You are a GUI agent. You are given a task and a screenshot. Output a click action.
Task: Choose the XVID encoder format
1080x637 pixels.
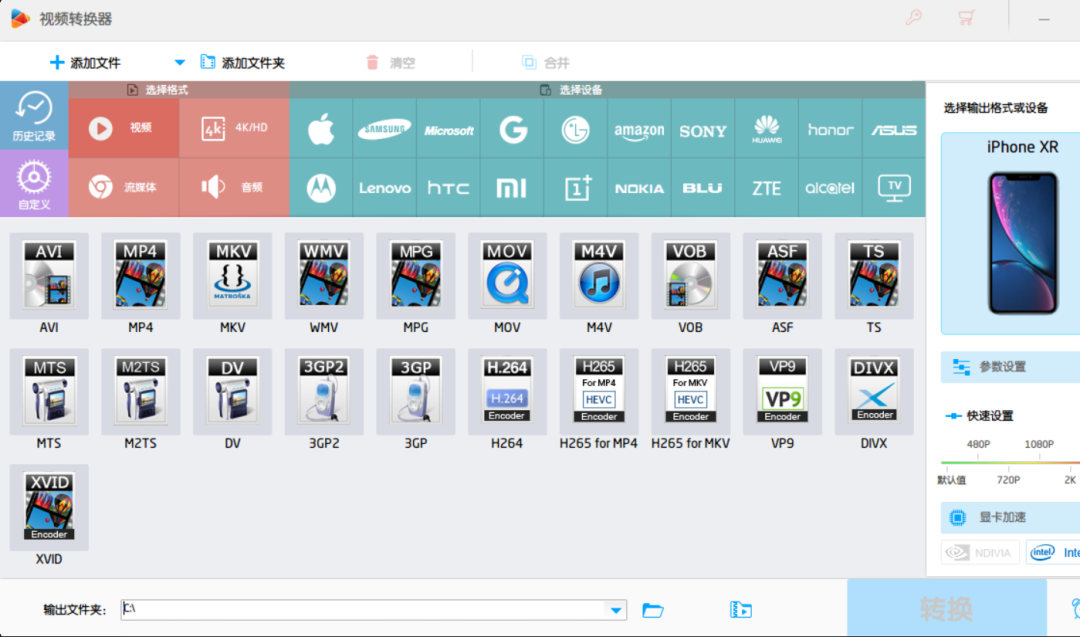coord(49,508)
